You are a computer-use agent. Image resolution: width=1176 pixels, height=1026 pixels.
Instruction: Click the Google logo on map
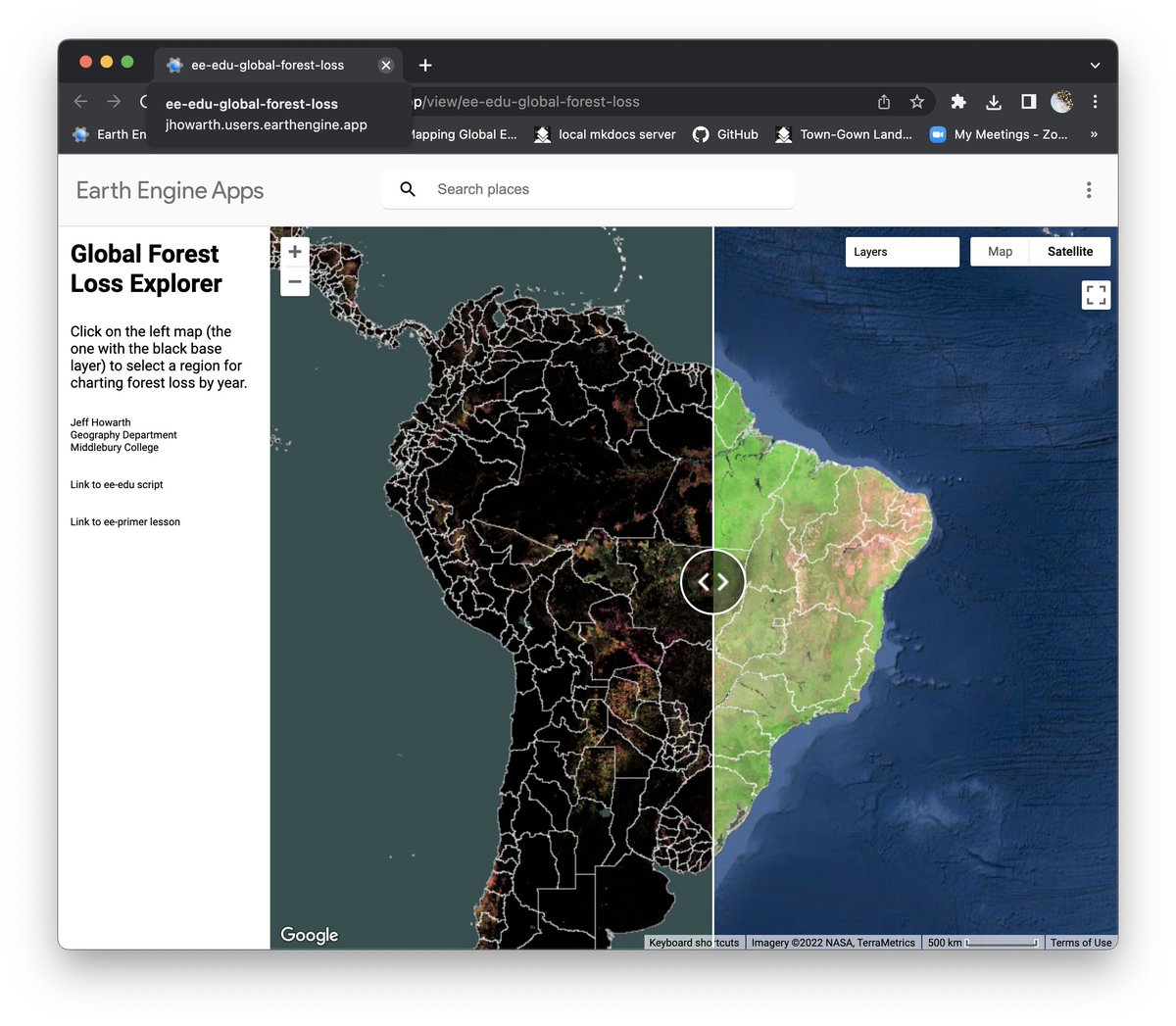point(310,935)
